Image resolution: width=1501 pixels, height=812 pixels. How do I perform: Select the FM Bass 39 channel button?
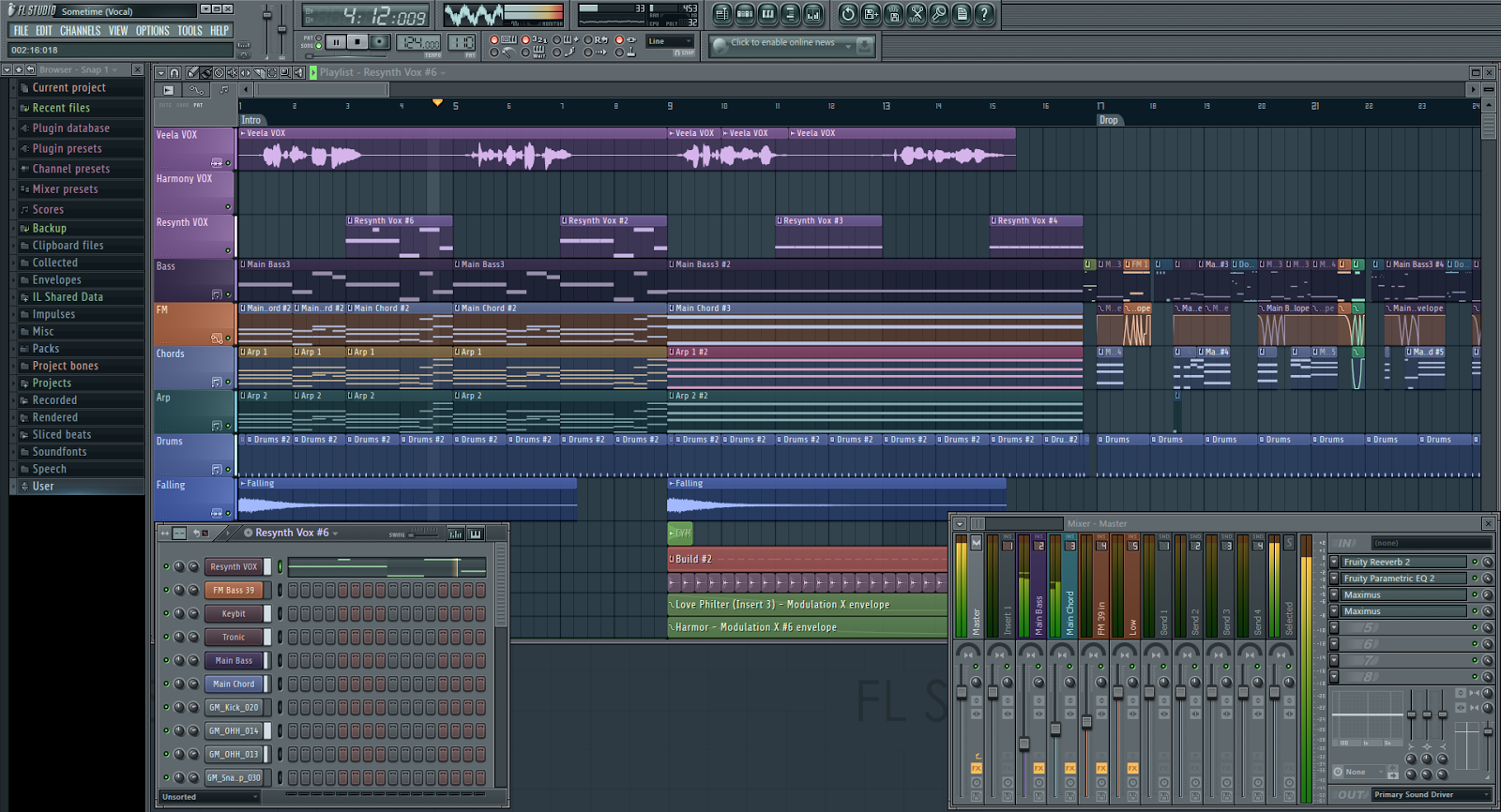click(234, 590)
